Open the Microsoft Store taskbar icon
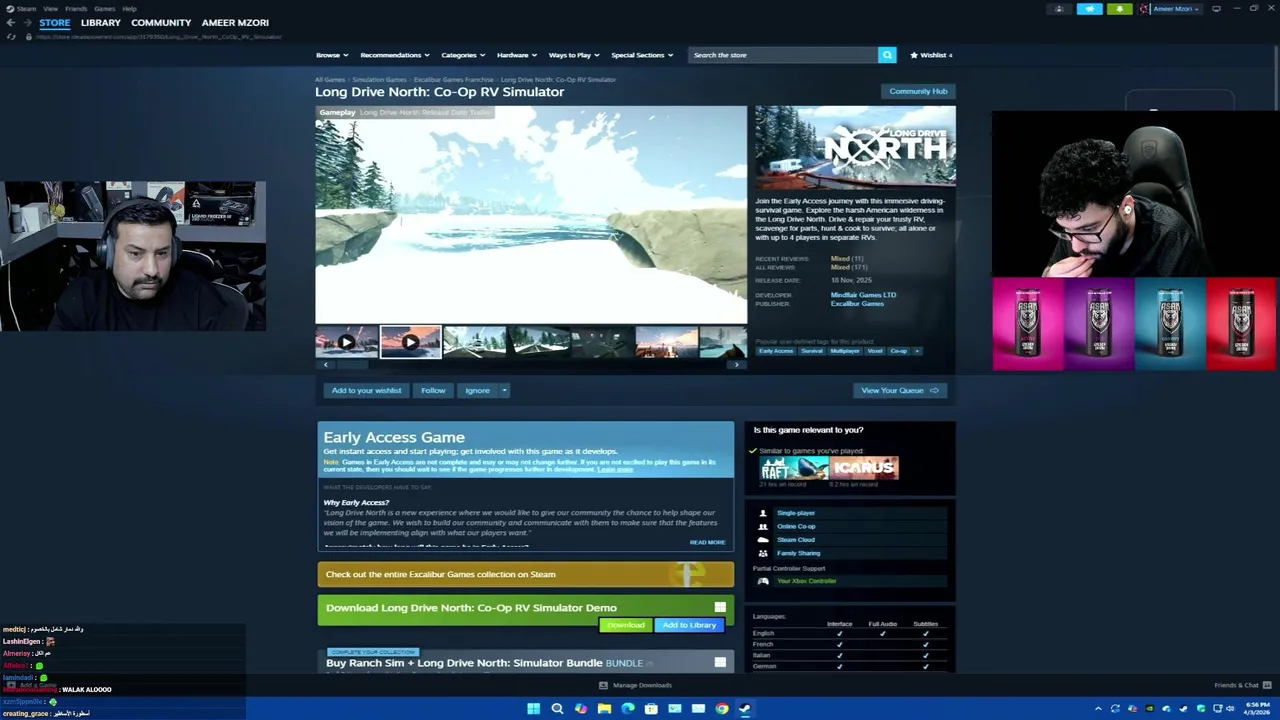This screenshot has width=1280, height=720. [651, 709]
